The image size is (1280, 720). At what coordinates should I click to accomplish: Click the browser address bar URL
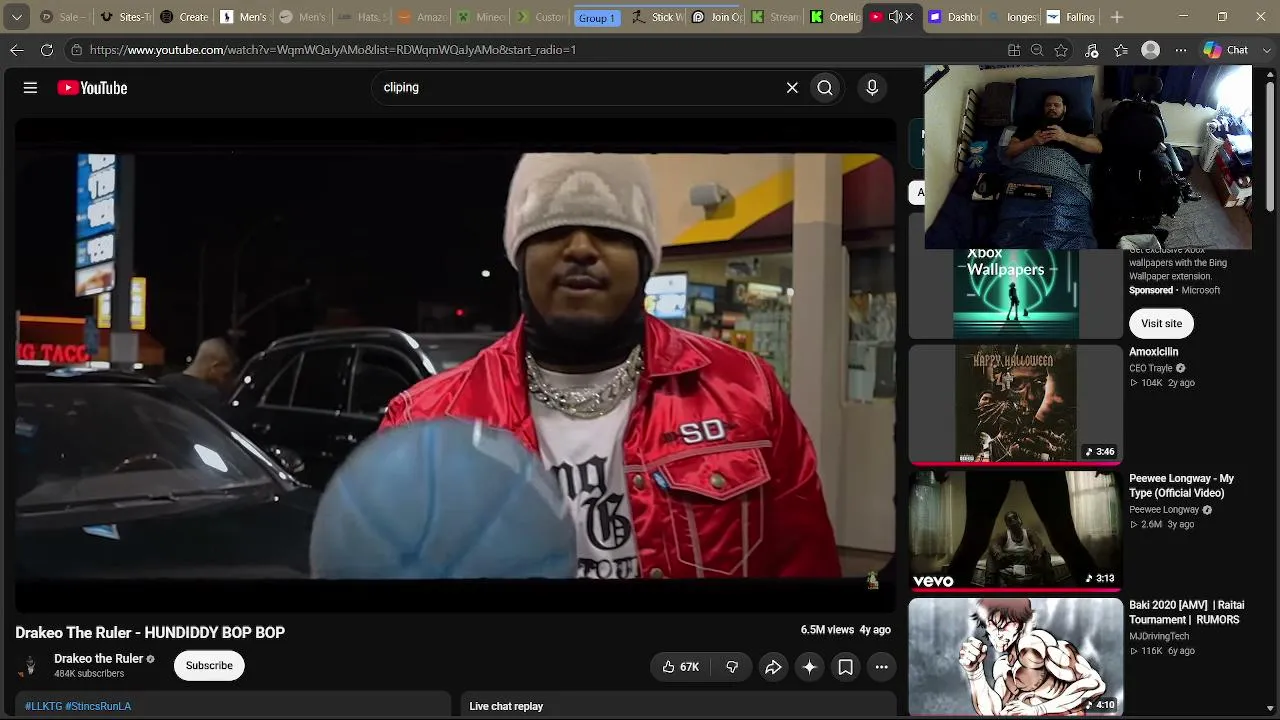click(x=333, y=50)
